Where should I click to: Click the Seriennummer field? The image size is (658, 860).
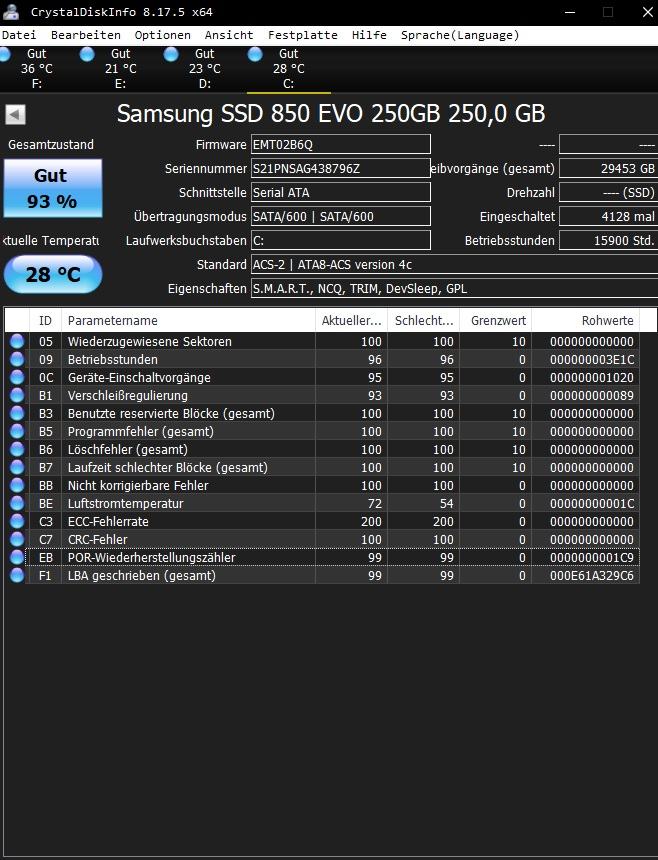pyautogui.click(x=341, y=168)
